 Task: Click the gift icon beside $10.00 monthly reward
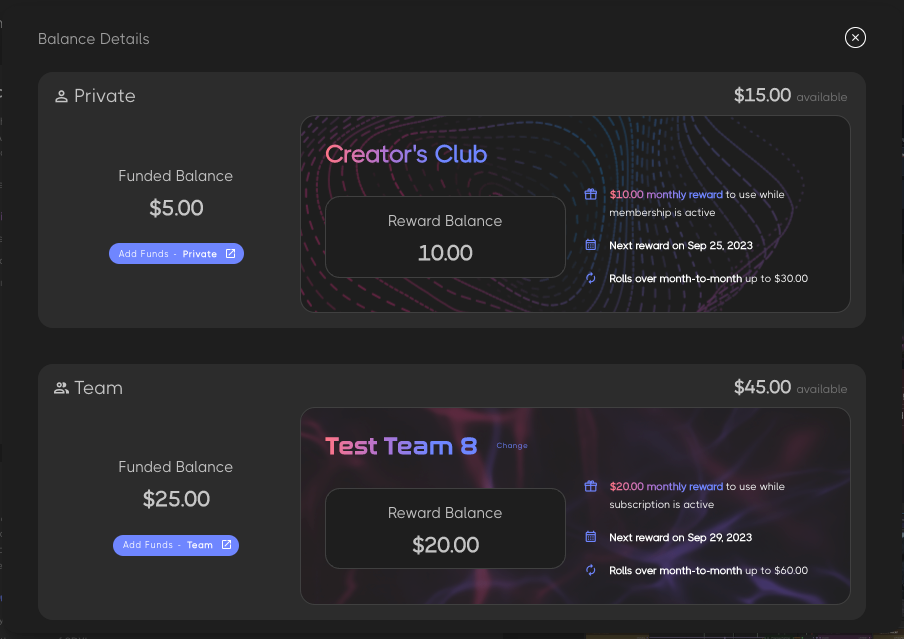tap(590, 194)
